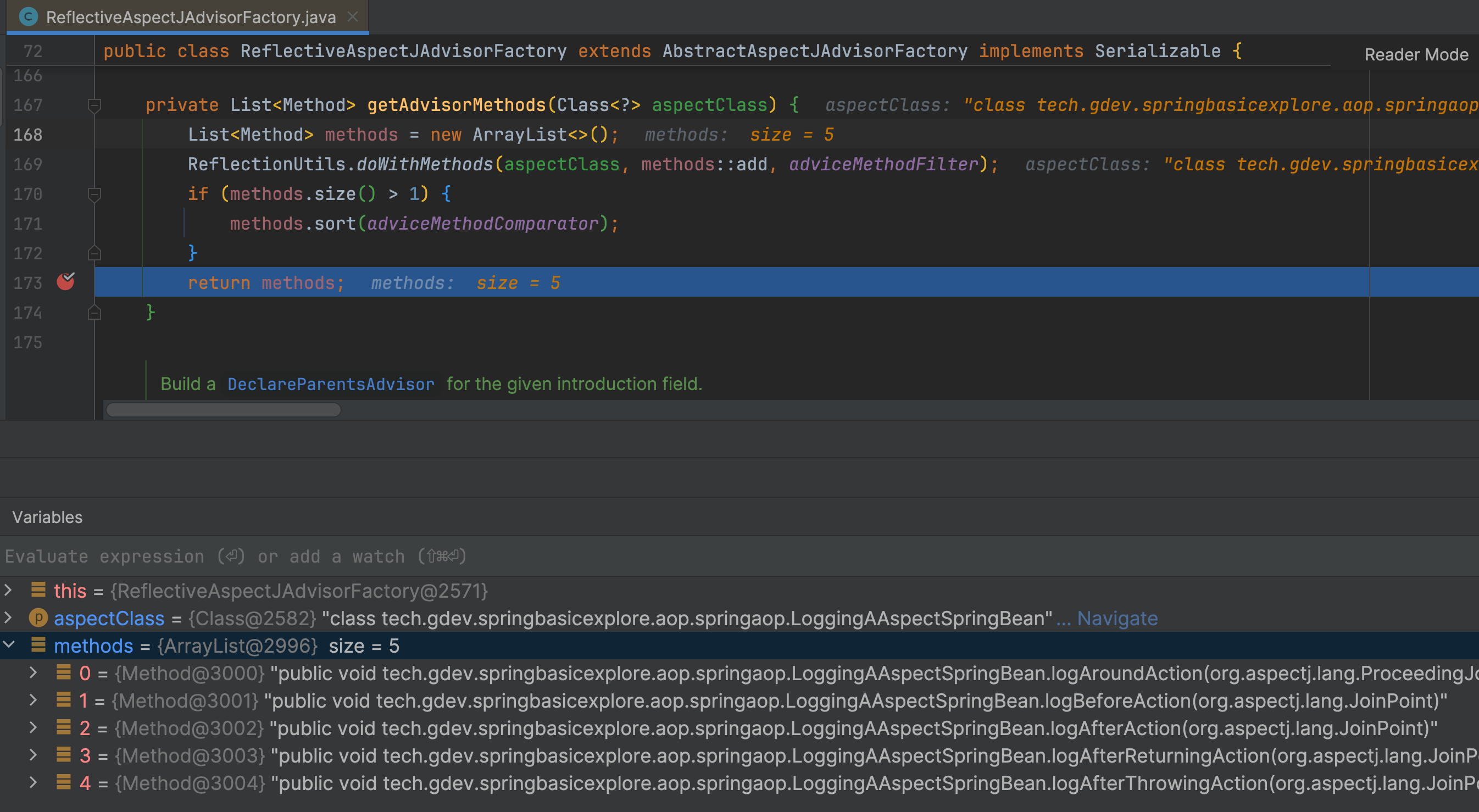Expand methods element 3 logAfterReturningAction
This screenshot has height=812, width=1479.
pos(34,755)
